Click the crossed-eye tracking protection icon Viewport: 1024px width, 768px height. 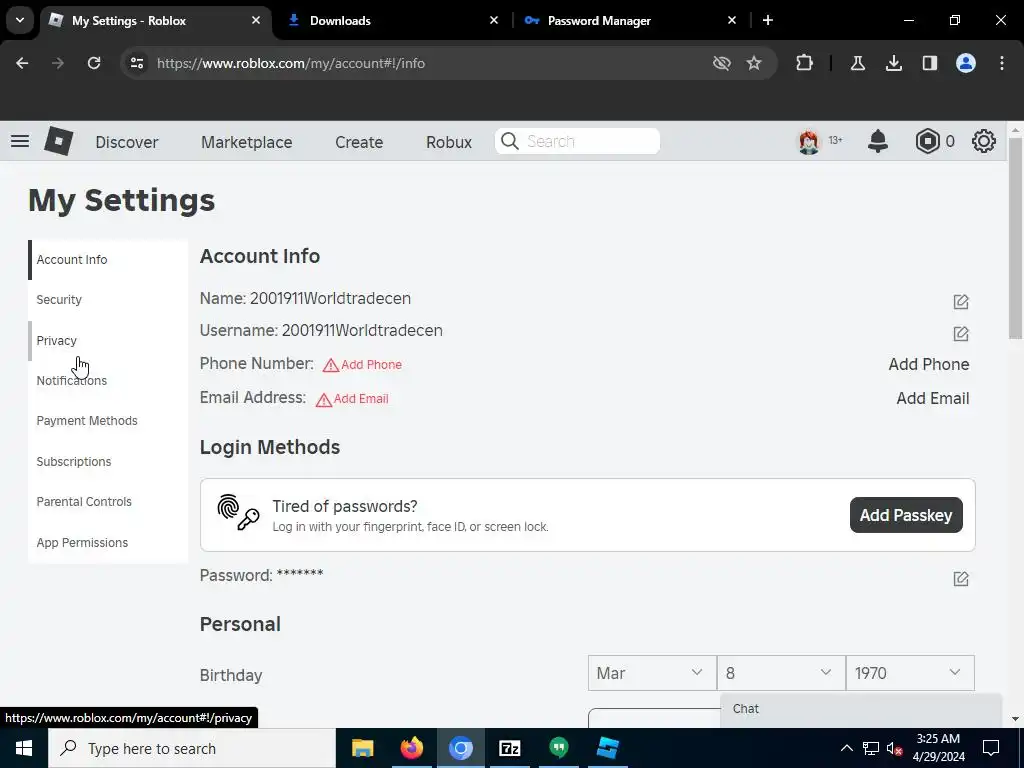point(722,63)
